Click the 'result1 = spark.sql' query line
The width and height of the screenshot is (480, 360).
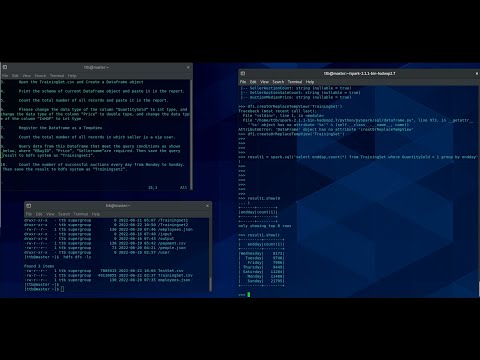tap(357, 157)
